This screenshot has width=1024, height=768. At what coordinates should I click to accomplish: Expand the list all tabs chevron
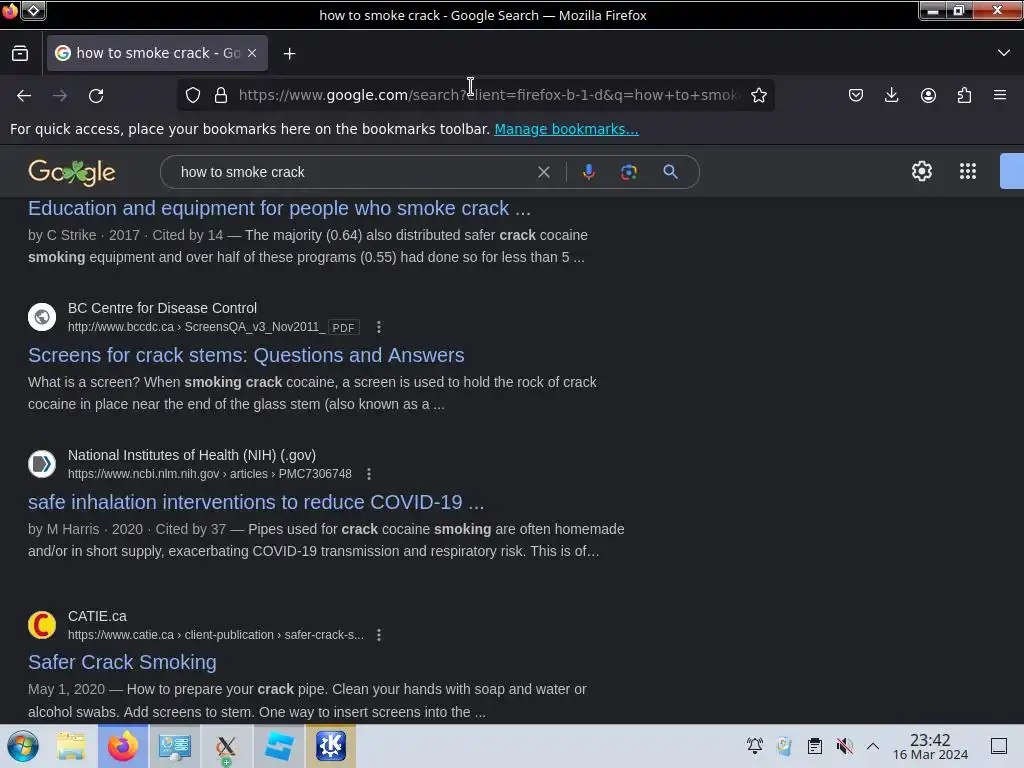tap(1004, 53)
